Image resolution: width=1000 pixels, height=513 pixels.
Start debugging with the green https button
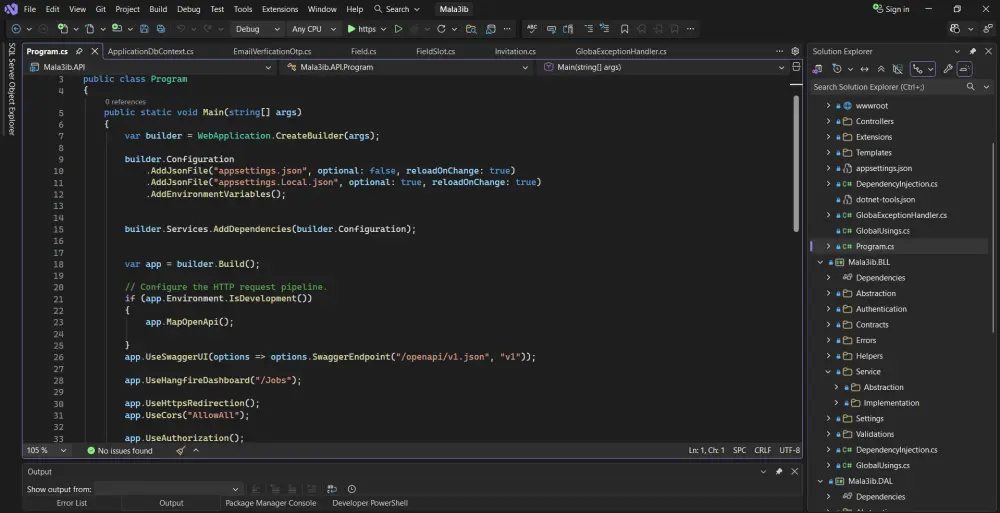362,29
